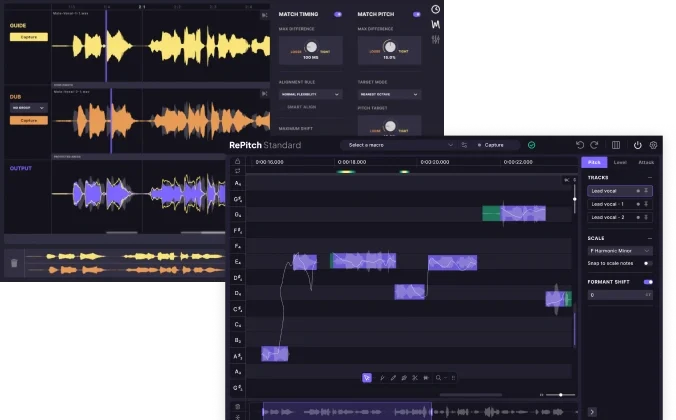676x420 pixels.
Task: Select the arrow pointer tool in RePitch toolbar
Action: [367, 378]
